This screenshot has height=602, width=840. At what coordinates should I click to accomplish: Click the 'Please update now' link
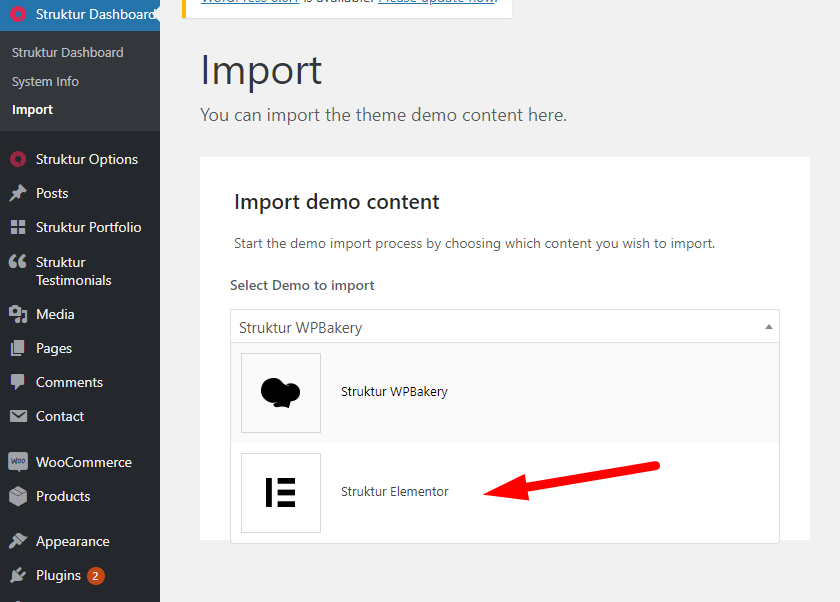tap(437, 2)
